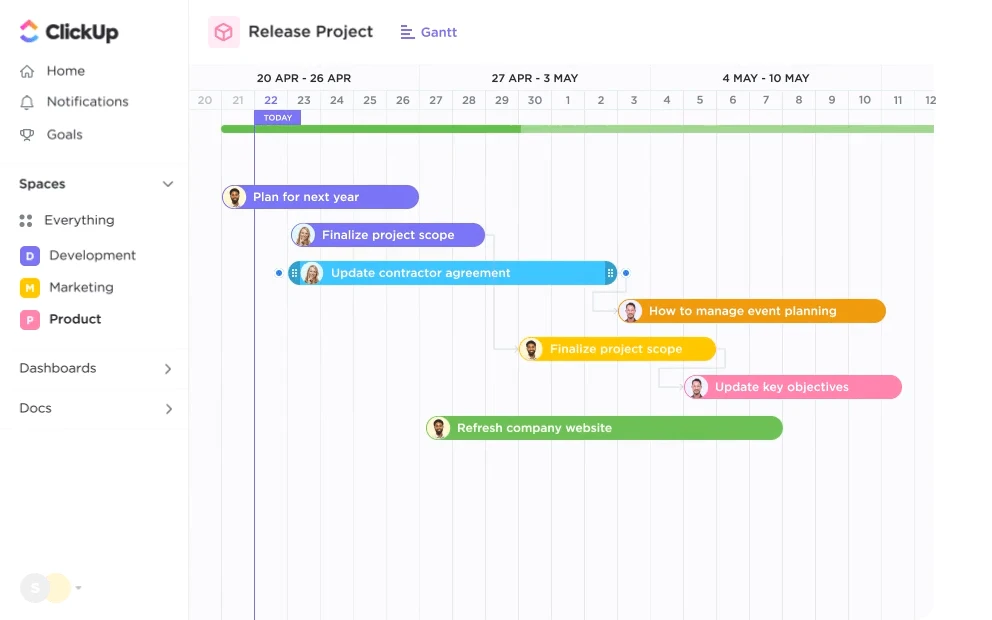Image resolution: width=992 pixels, height=620 pixels.
Task: Click the Marketing space icon
Action: point(25,287)
